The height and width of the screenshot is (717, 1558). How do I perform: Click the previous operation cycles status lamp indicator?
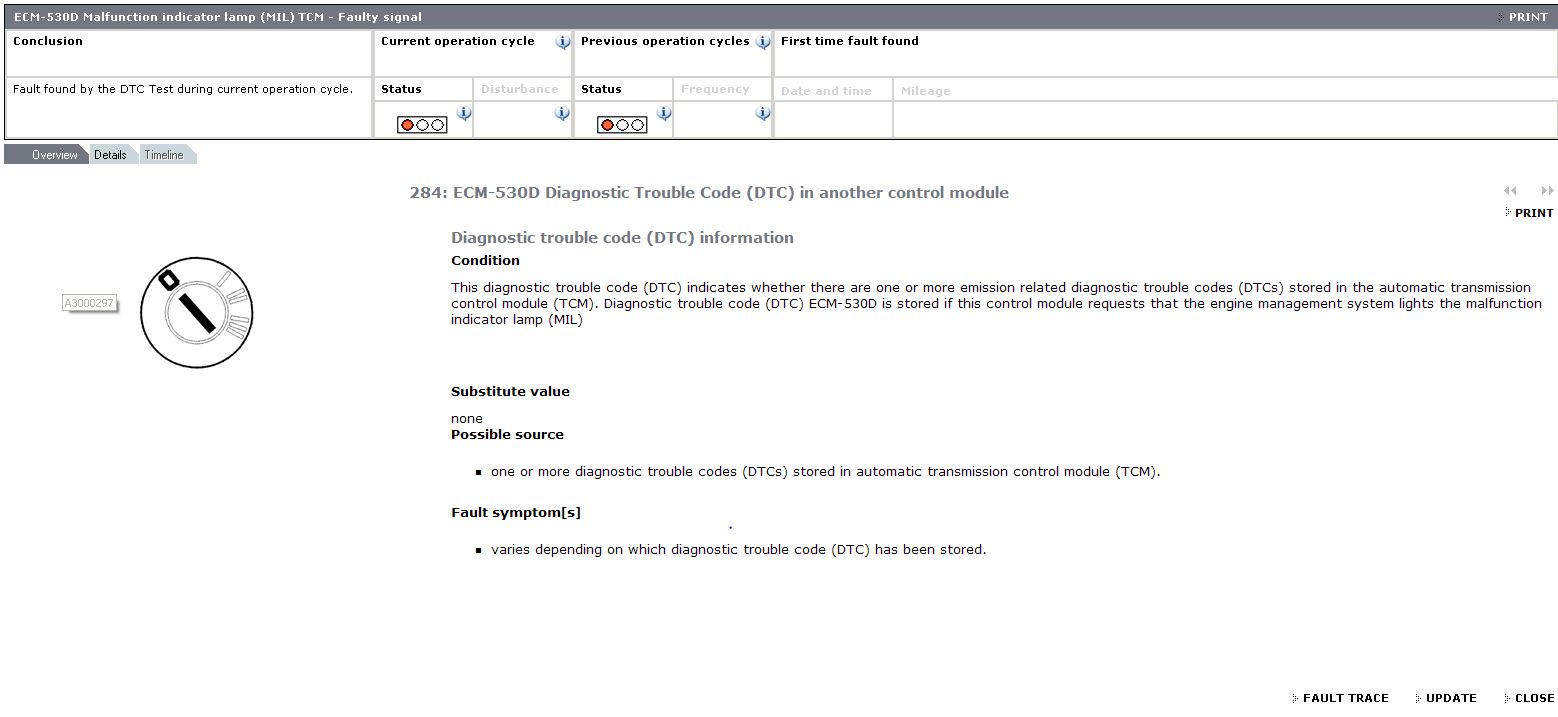pos(622,125)
